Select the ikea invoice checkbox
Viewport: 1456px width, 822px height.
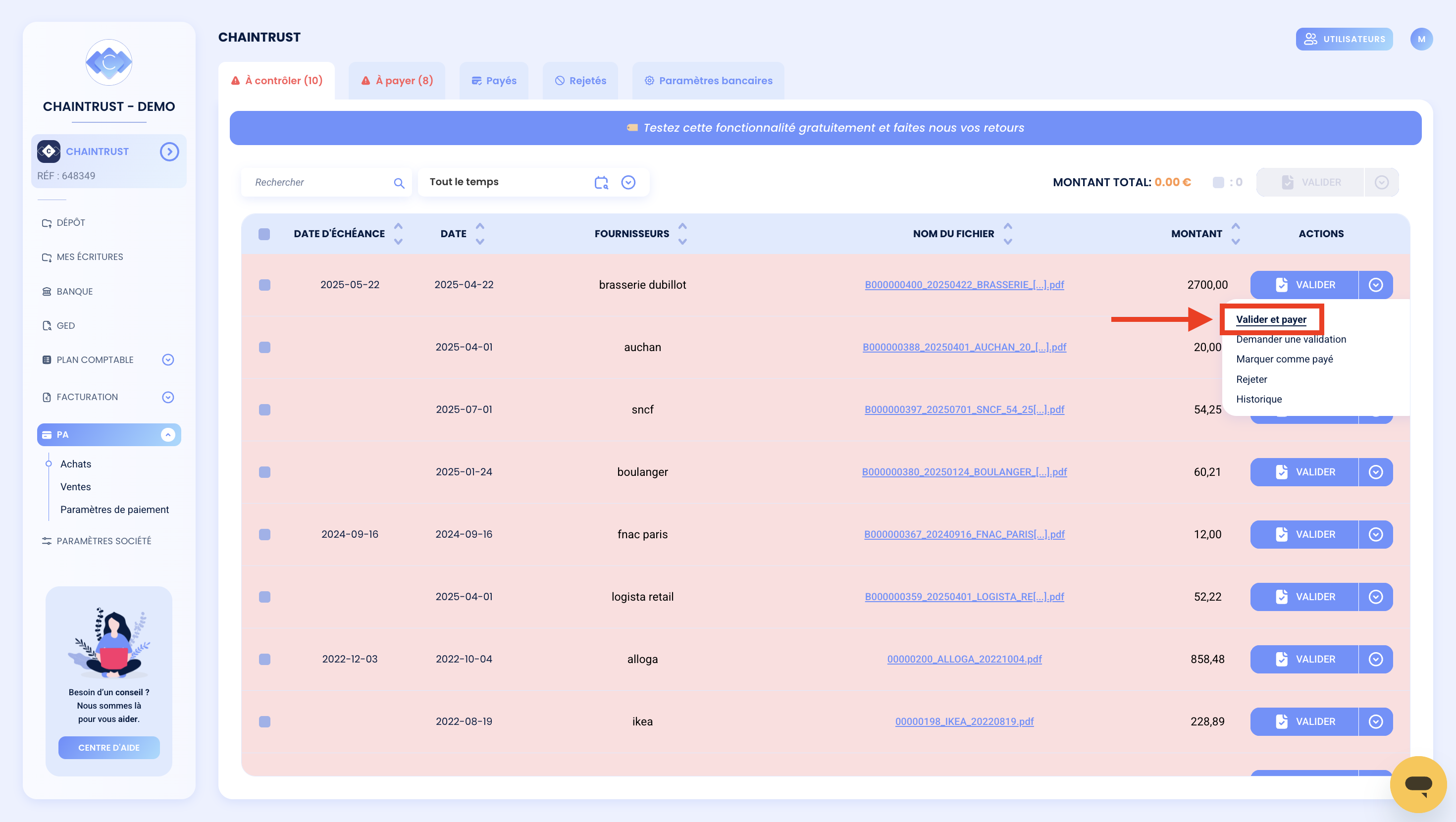point(264,721)
